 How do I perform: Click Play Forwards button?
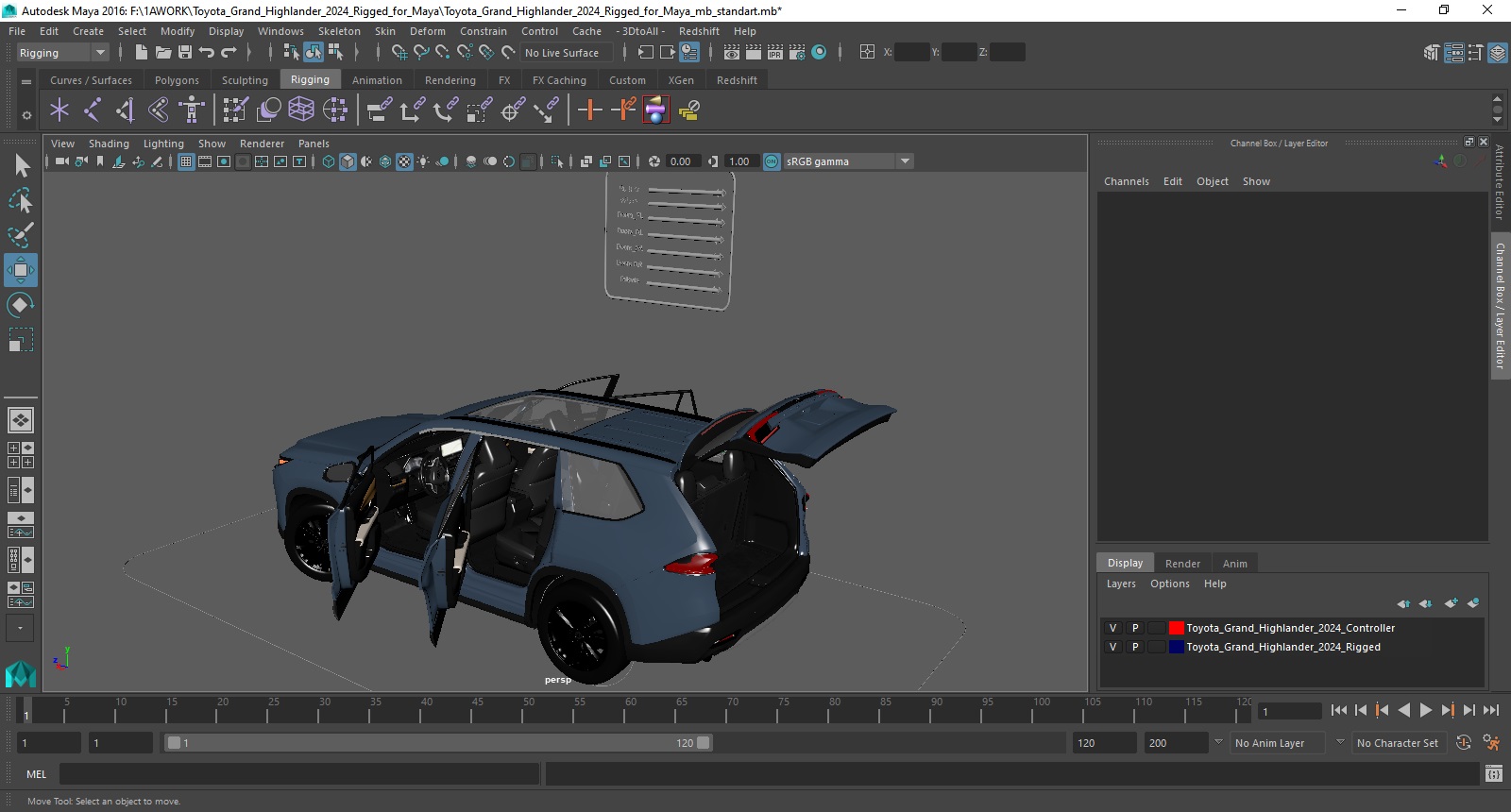(x=1426, y=710)
